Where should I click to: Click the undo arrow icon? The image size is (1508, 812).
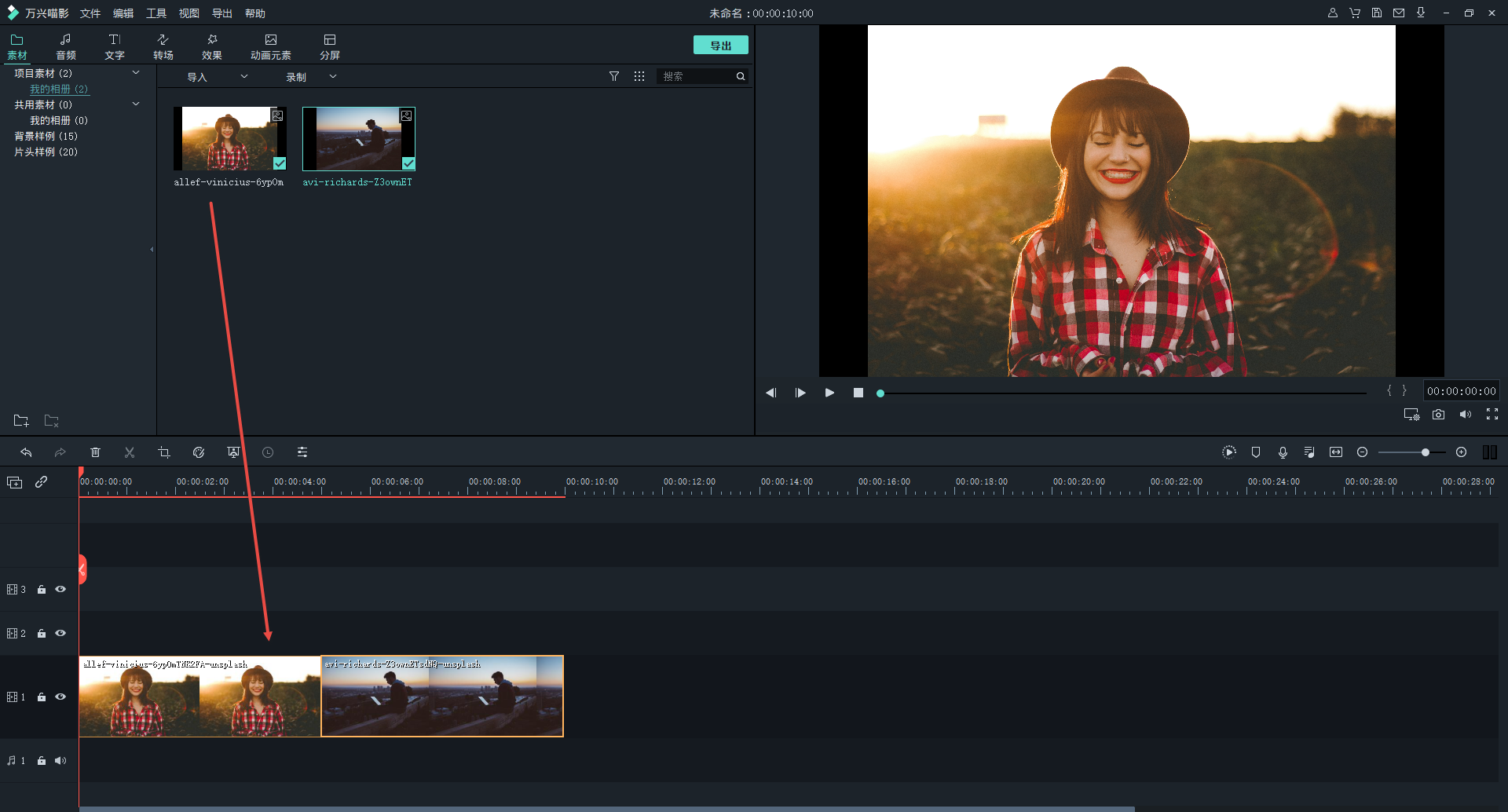(x=26, y=452)
